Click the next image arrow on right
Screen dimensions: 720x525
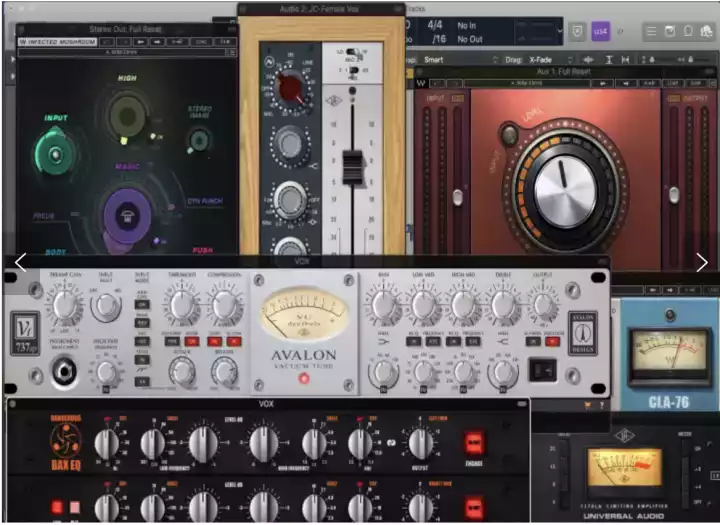[701, 263]
